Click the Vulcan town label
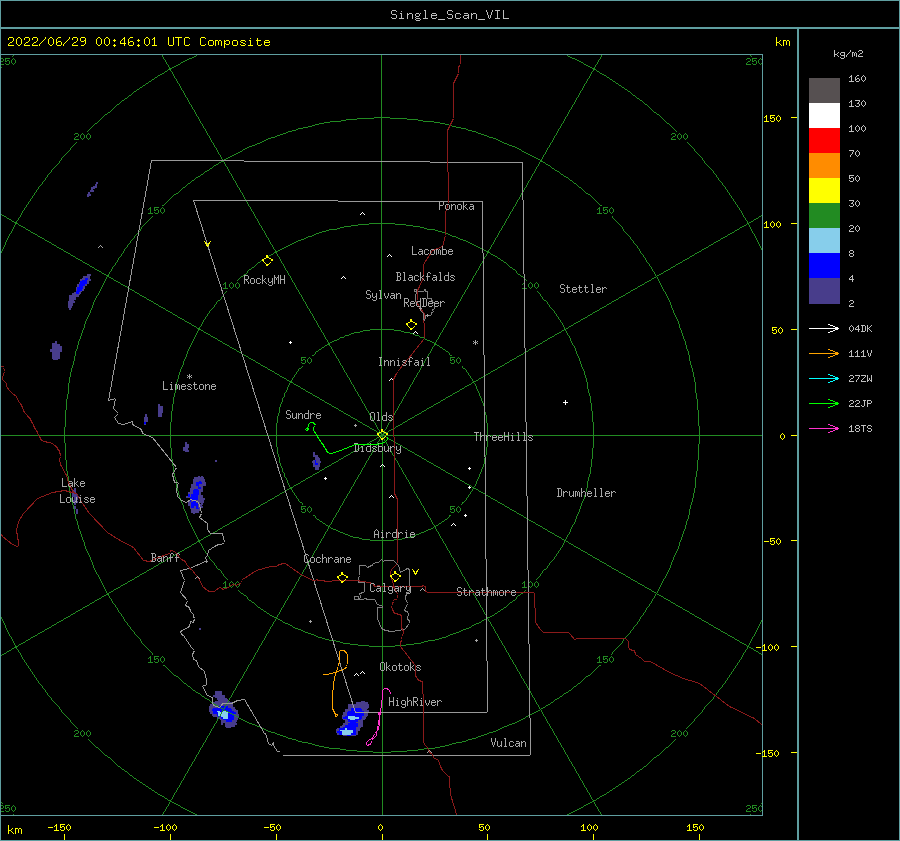 coord(509,743)
